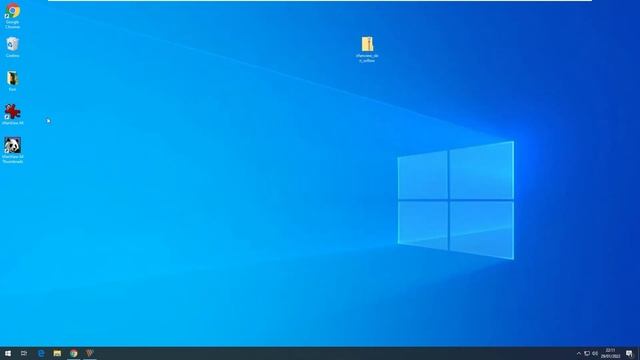
Task: Switch to the brown W app in the taskbar
Action: coord(90,353)
